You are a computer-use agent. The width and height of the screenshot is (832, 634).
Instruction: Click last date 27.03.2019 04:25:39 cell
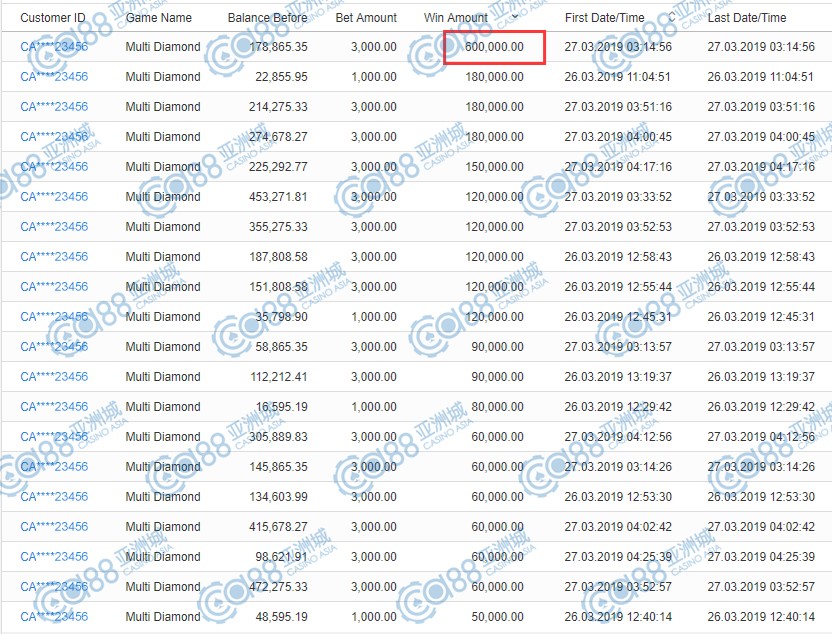click(x=760, y=557)
